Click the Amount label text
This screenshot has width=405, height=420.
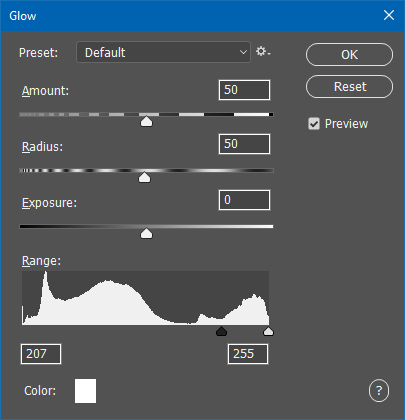tap(45, 91)
